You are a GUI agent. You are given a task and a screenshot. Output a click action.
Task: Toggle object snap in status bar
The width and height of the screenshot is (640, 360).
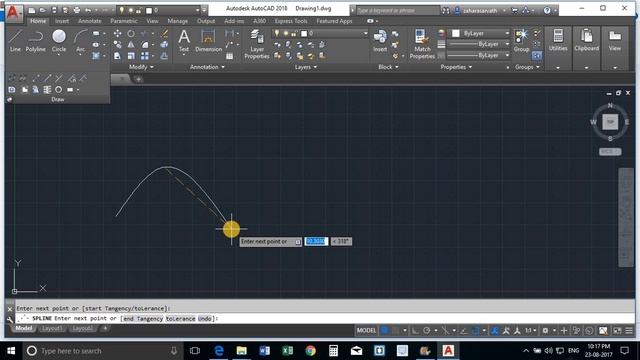point(475,330)
